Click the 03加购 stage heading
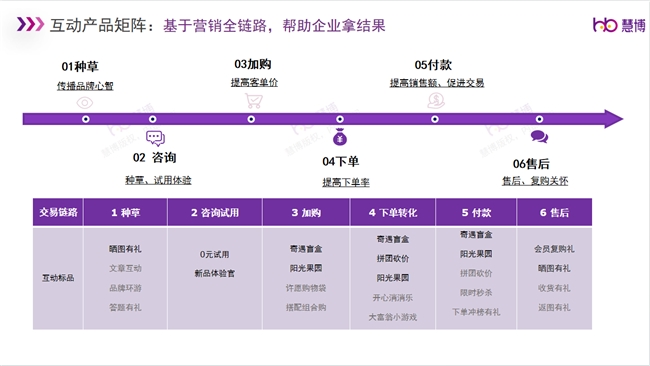This screenshot has width=650, height=366. point(252,64)
